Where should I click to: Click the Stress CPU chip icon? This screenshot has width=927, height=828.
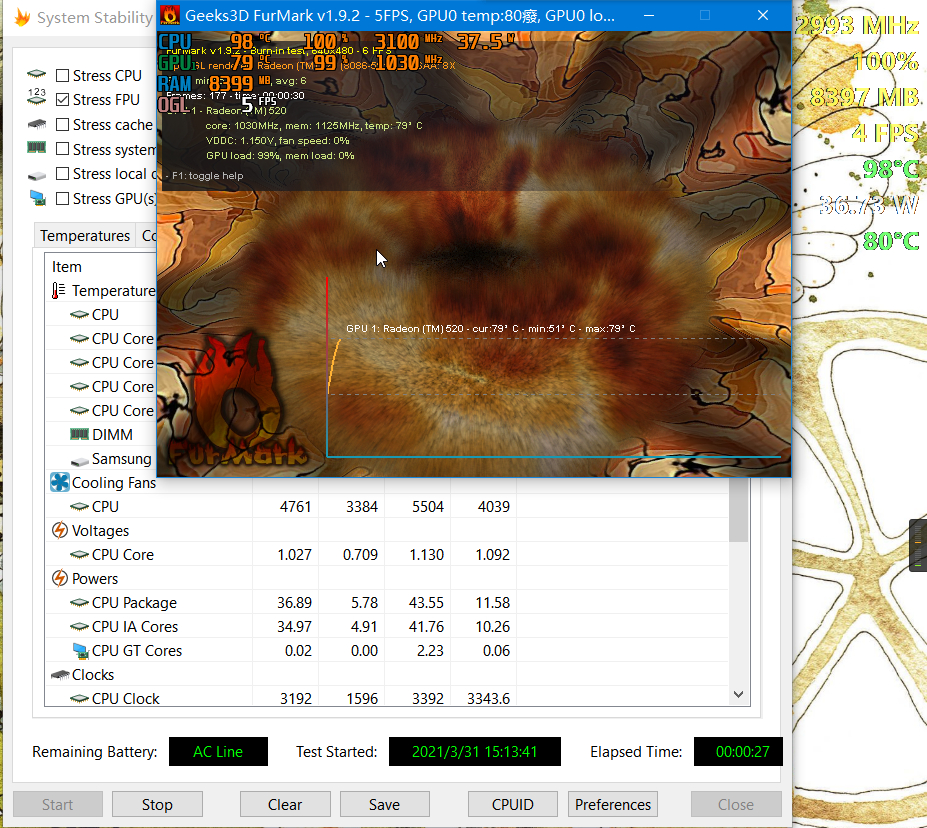(x=37, y=74)
